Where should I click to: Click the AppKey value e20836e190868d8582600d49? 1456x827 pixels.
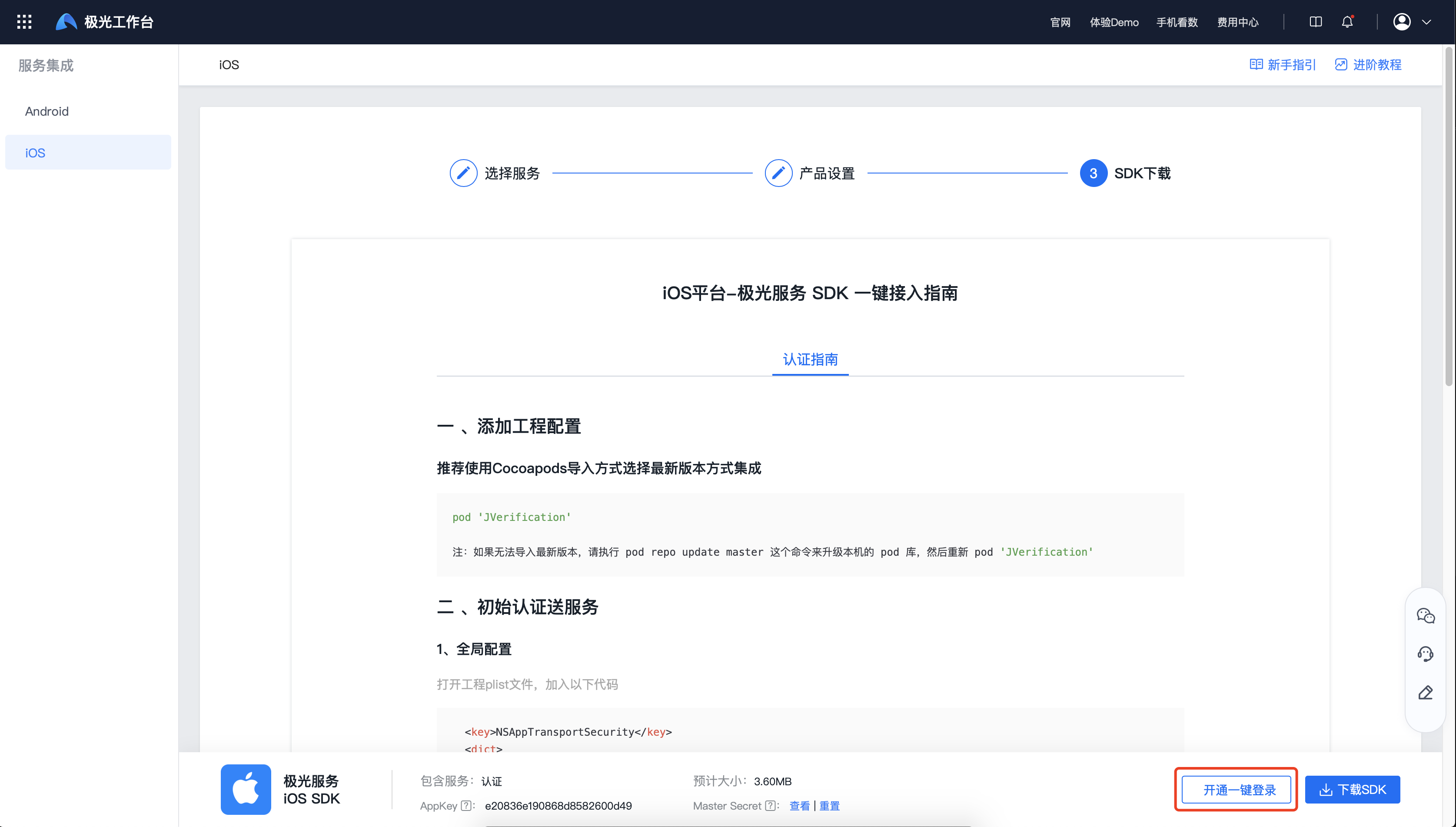pyautogui.click(x=558, y=805)
